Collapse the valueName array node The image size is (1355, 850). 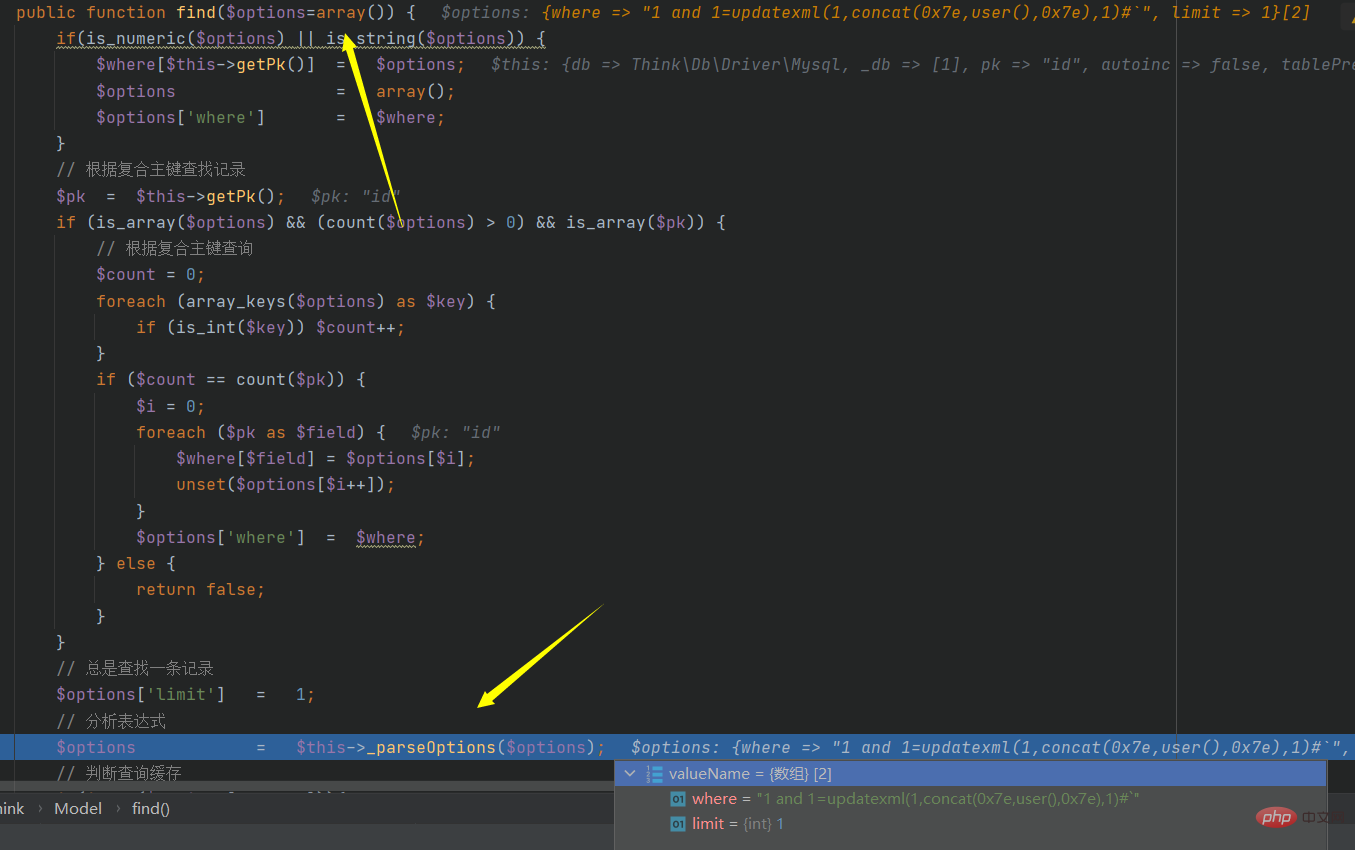(x=630, y=774)
